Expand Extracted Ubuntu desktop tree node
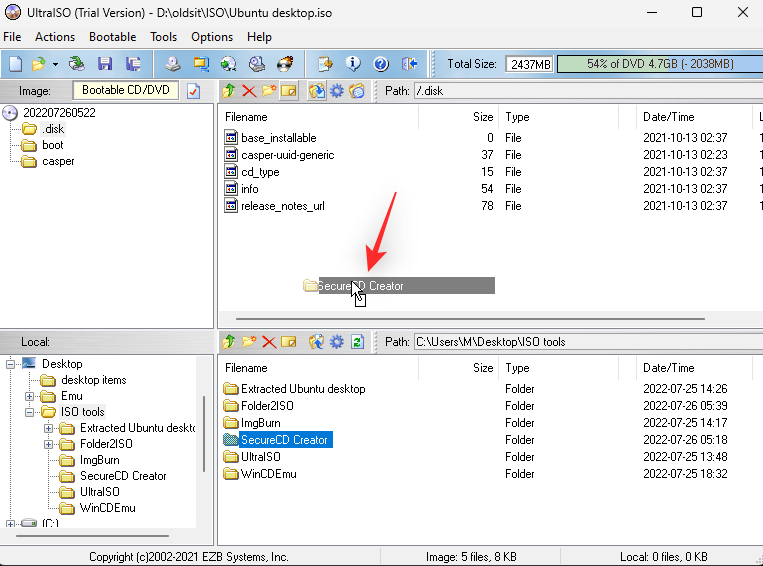 [x=48, y=428]
